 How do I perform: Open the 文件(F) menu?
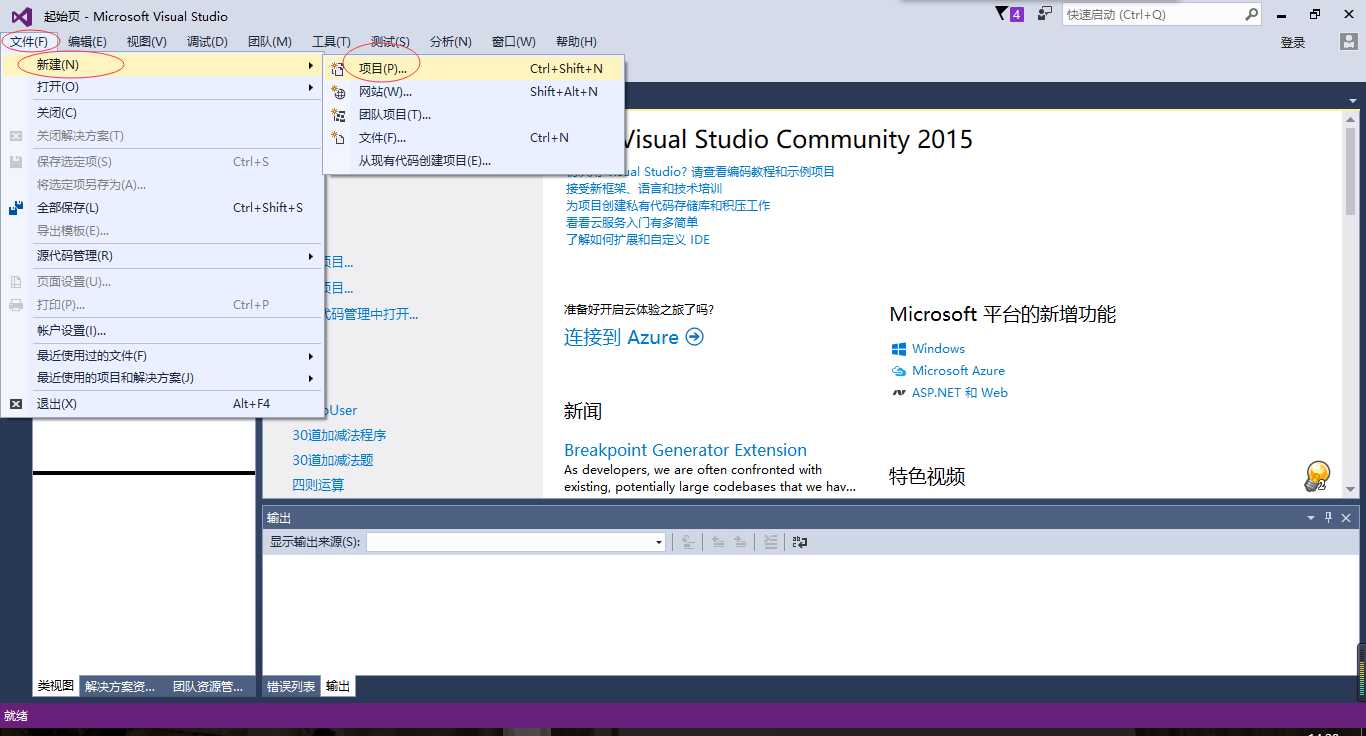click(29, 41)
